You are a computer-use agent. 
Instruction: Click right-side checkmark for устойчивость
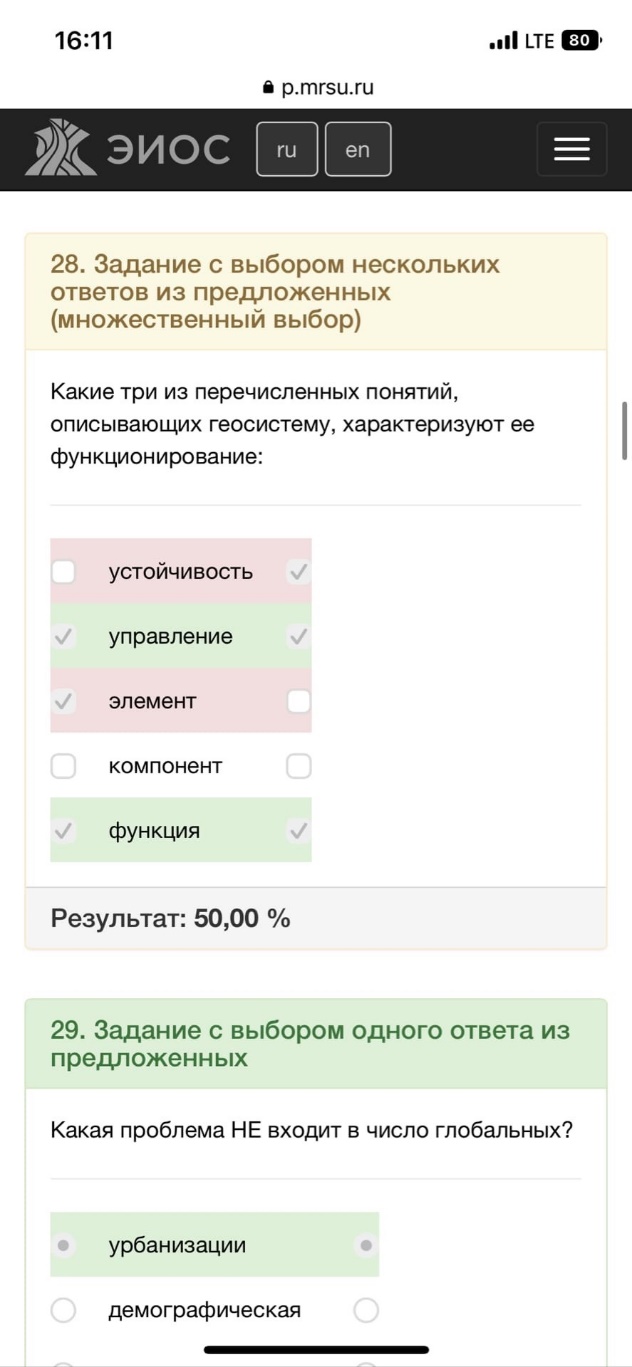pos(299,572)
